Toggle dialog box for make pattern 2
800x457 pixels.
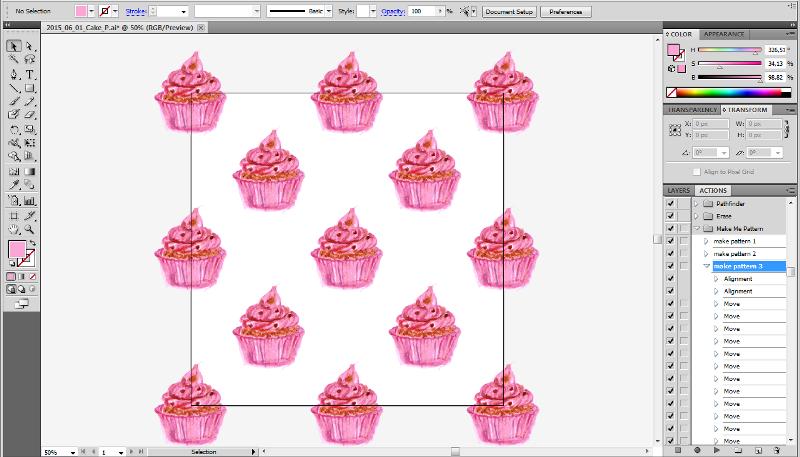click(x=684, y=253)
